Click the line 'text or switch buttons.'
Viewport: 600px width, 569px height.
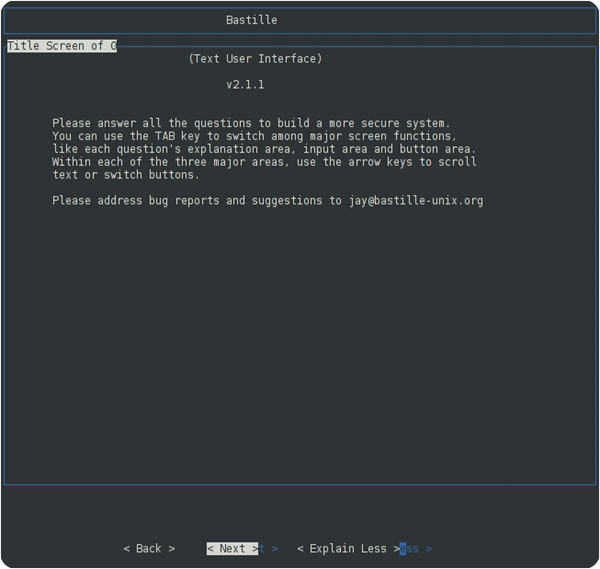tap(126, 175)
